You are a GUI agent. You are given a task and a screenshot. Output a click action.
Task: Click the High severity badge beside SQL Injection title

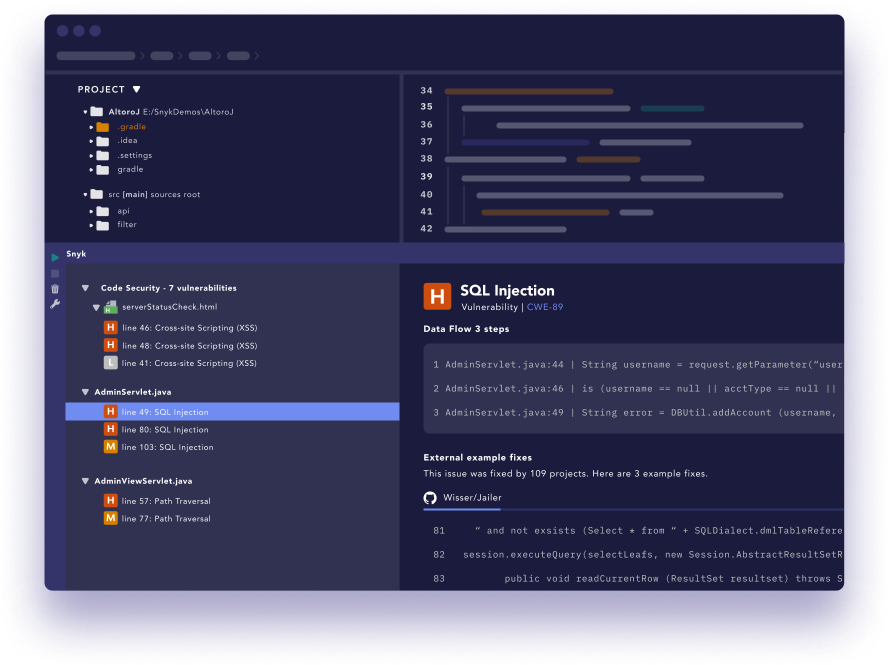(x=437, y=294)
